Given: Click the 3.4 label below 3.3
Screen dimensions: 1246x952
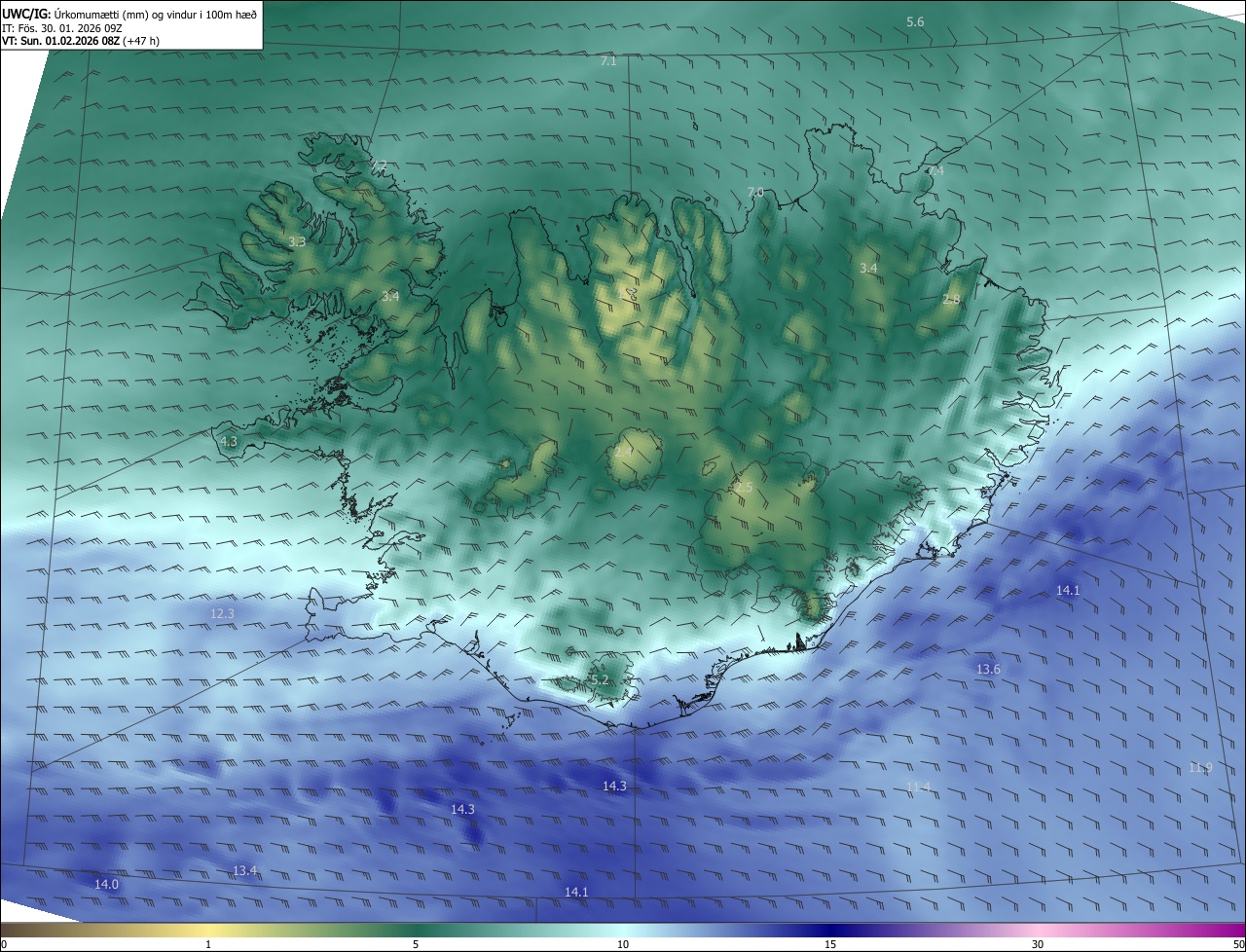Looking at the screenshot, I should pyautogui.click(x=389, y=296).
